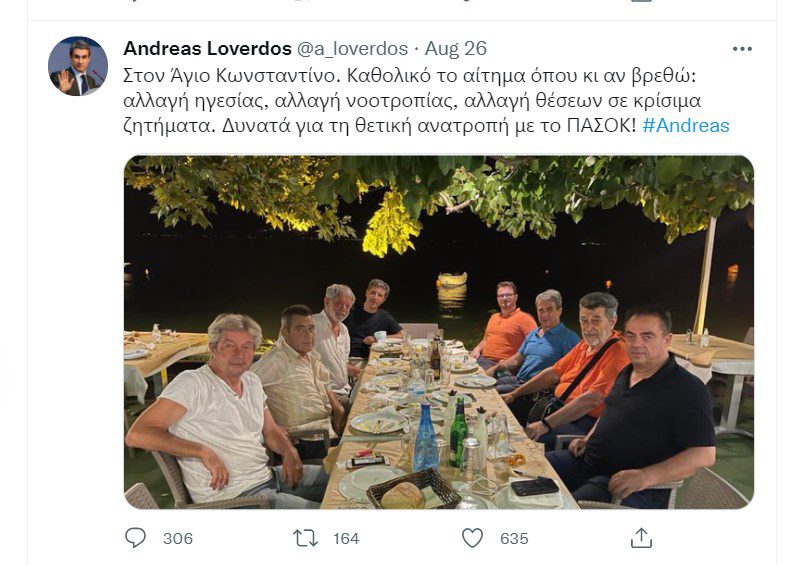Screen dimensions: 801x565
Task: Open the three-dot more options menu
Action: click(x=742, y=49)
